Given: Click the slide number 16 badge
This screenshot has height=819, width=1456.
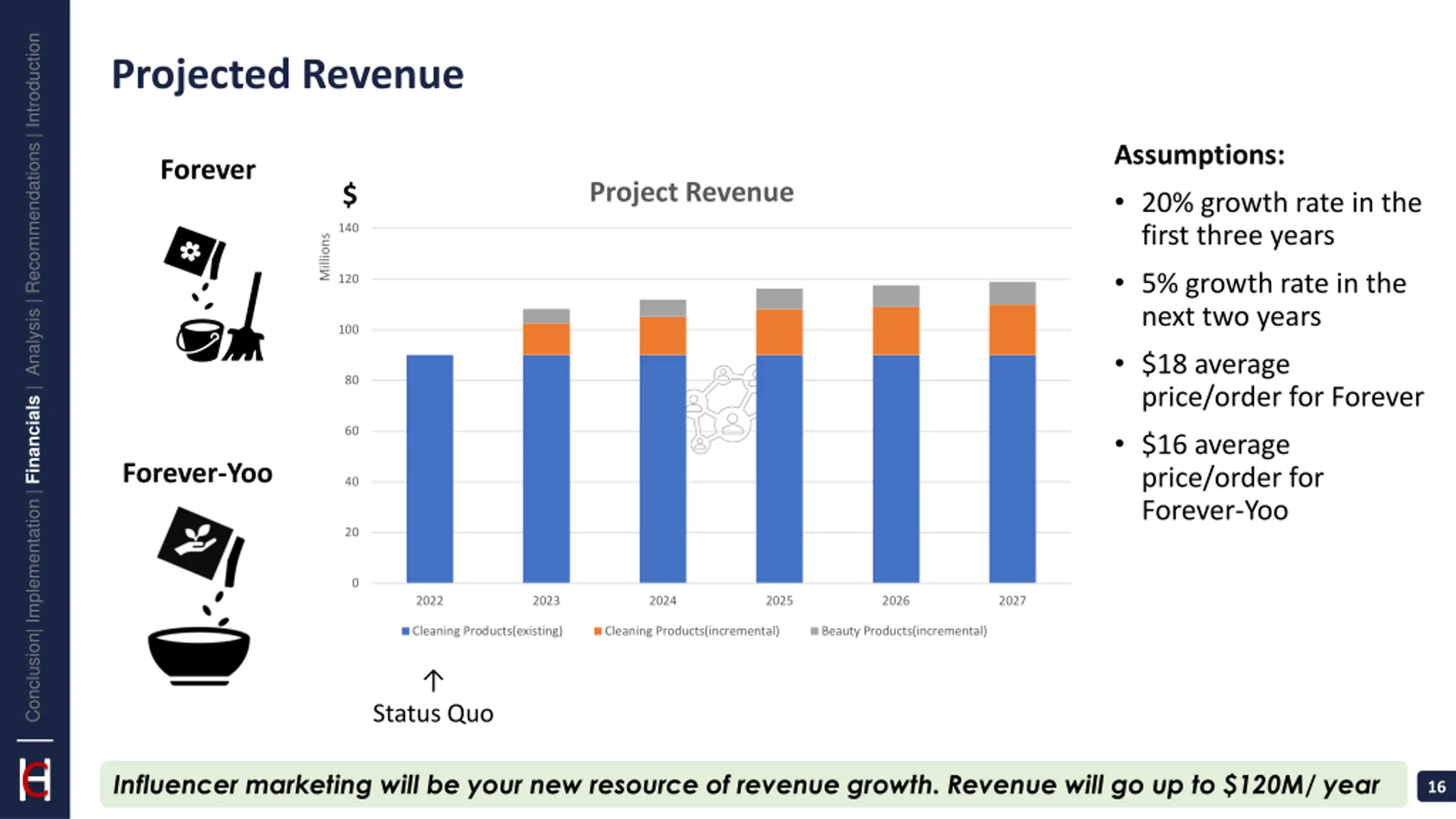Looking at the screenshot, I should click(1436, 787).
